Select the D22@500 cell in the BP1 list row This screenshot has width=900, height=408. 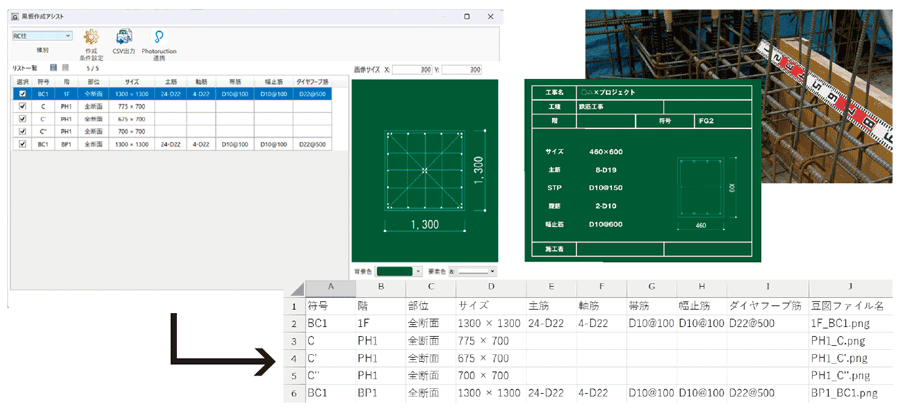click(x=312, y=145)
